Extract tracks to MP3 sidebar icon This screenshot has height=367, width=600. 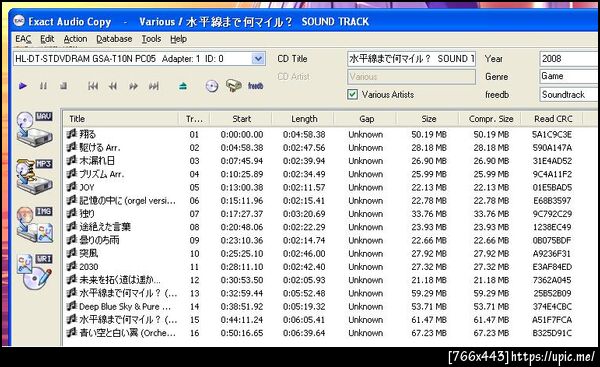click(x=35, y=177)
